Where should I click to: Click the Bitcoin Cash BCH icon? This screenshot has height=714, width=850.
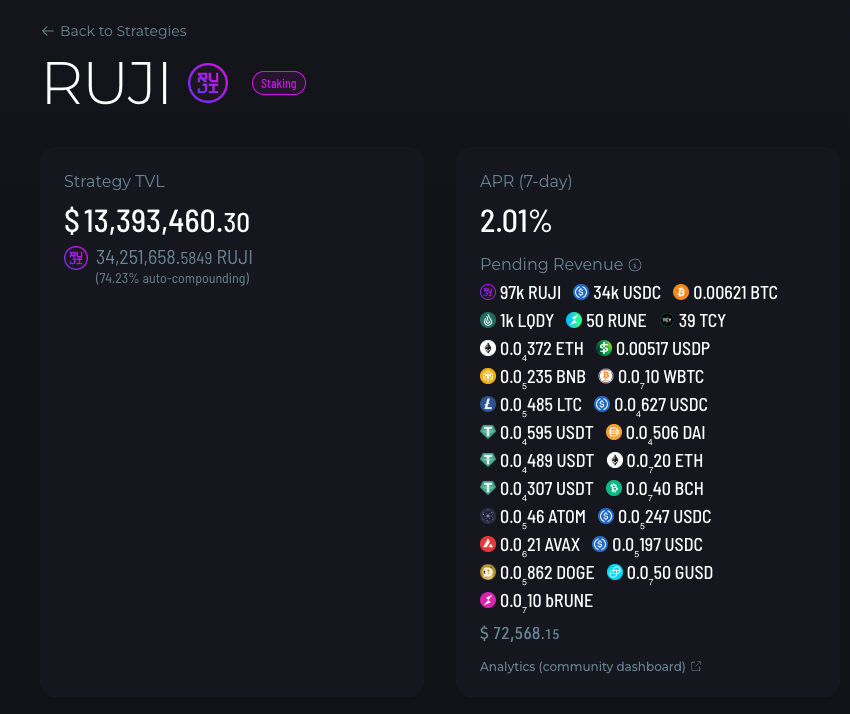614,488
